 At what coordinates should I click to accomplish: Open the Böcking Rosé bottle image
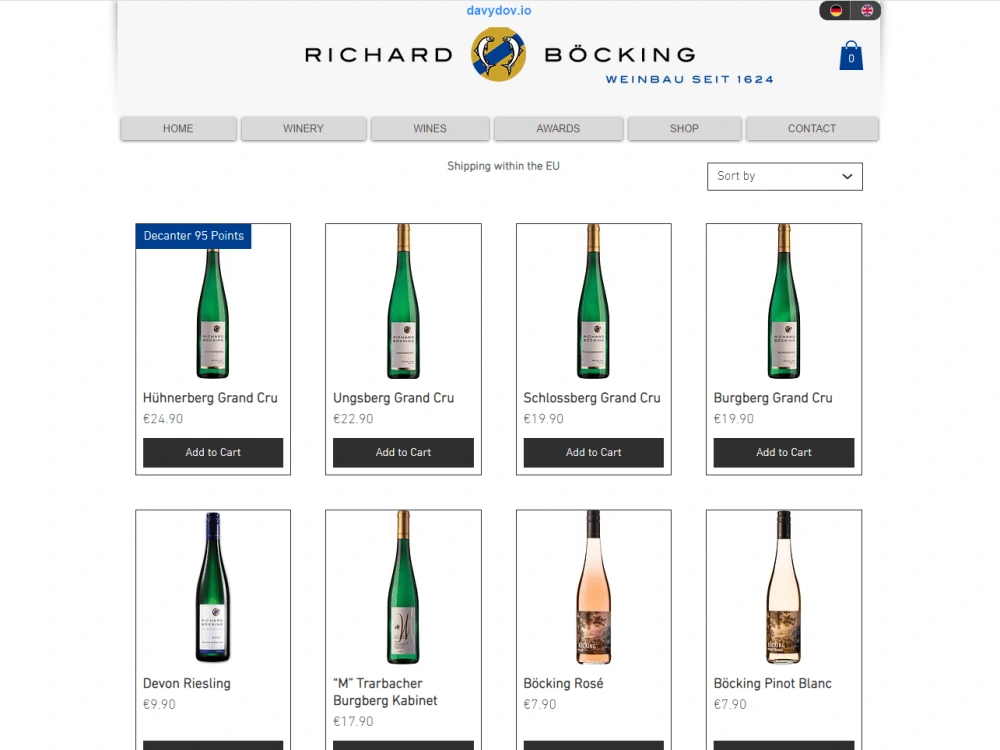click(594, 587)
